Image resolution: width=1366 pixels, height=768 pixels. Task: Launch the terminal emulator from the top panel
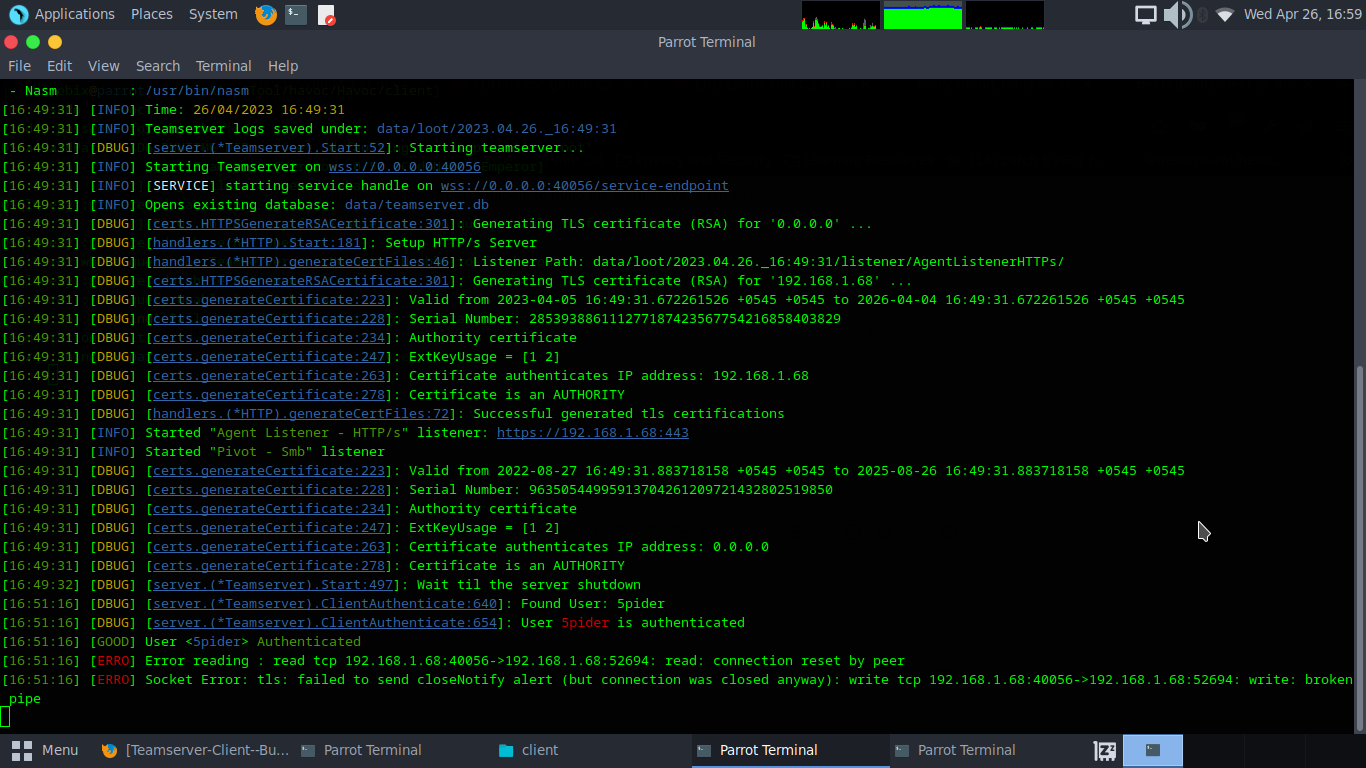pos(295,14)
